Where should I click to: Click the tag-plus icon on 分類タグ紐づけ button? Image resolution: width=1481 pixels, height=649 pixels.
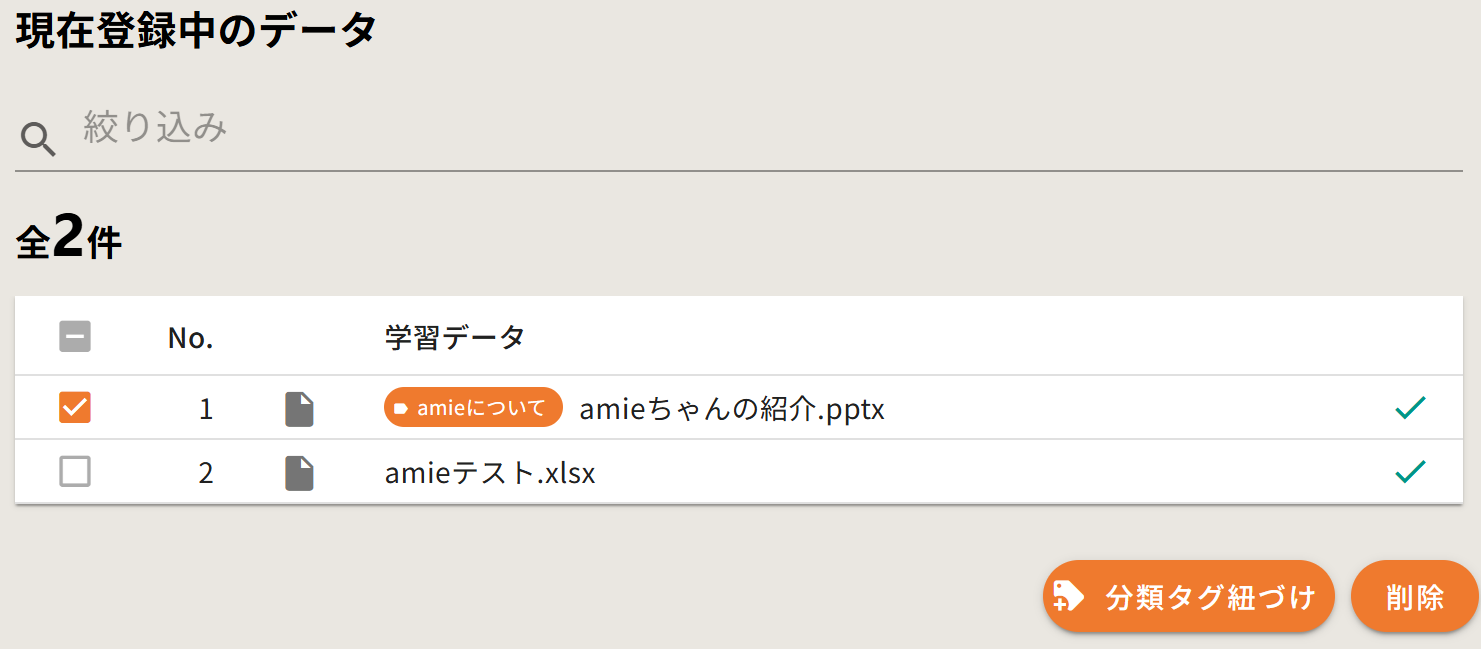(x=1069, y=597)
